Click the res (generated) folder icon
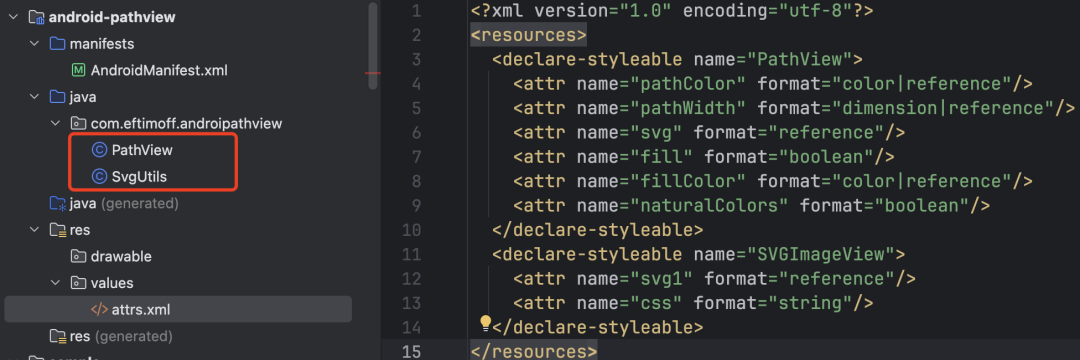Viewport: 1080px width, 360px height. coord(58,337)
